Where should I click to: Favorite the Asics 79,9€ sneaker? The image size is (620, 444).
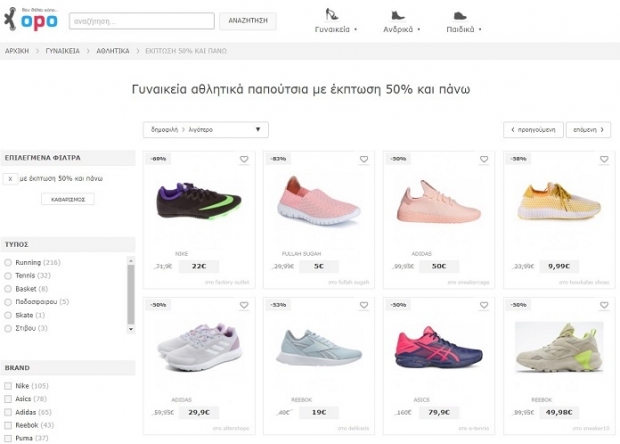click(x=484, y=305)
